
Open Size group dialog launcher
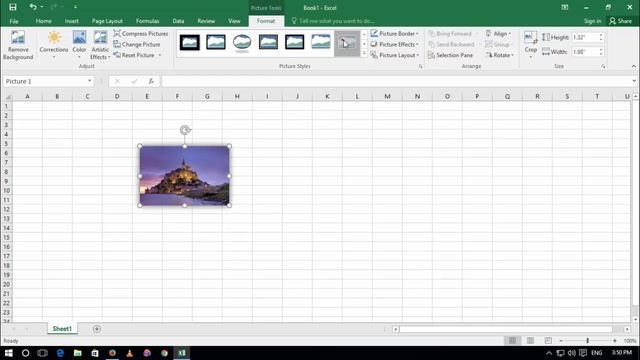603,66
